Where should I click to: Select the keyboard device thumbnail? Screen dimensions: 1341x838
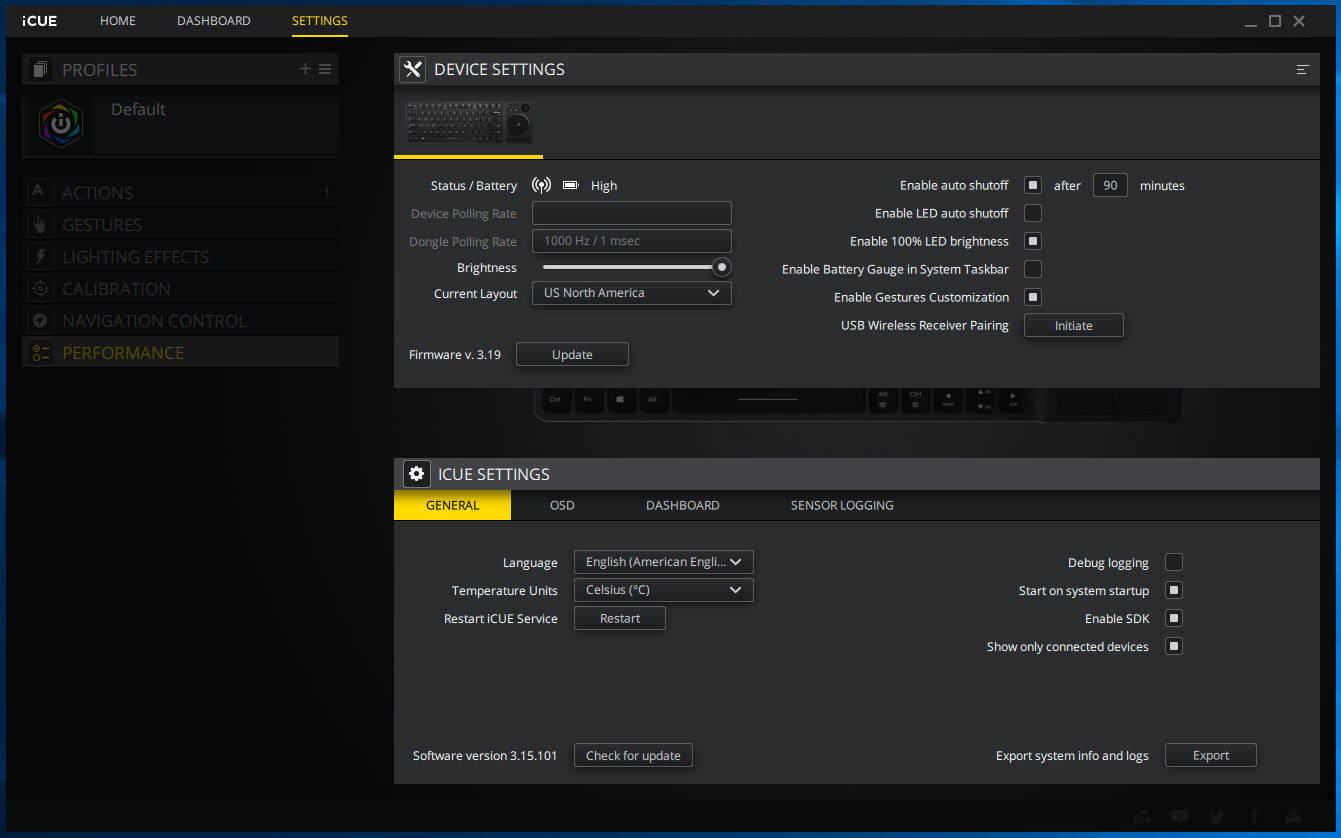point(468,123)
